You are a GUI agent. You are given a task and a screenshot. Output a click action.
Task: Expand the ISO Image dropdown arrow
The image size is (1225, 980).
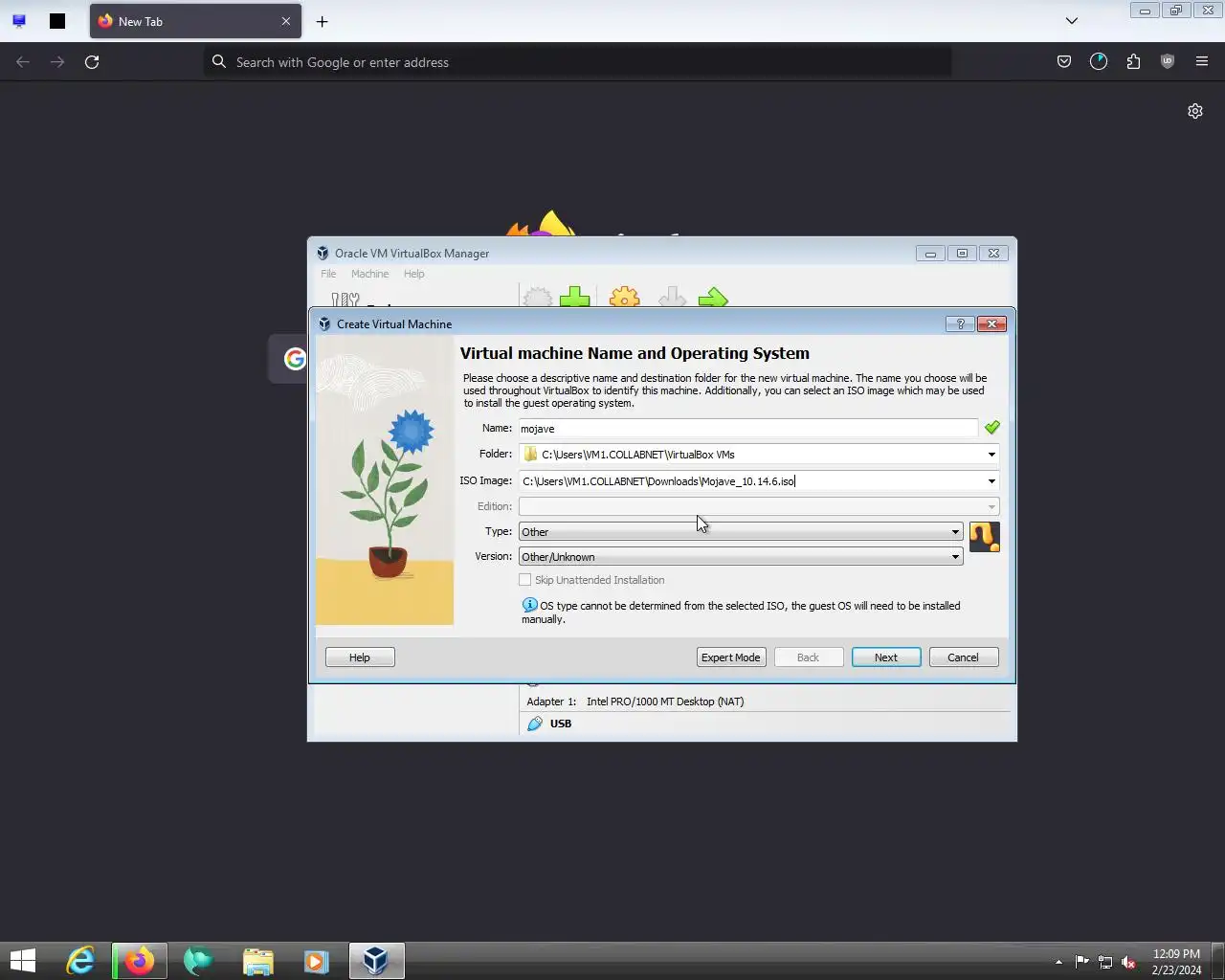[x=991, y=481]
